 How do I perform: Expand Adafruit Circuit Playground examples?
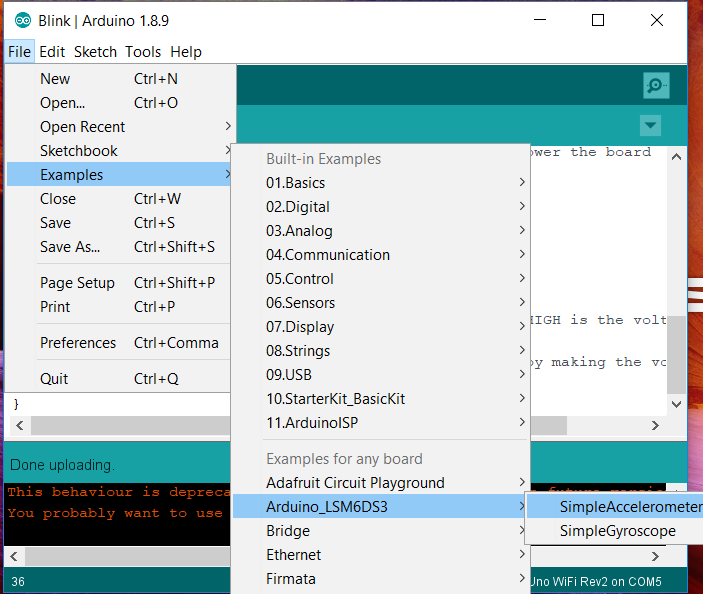tap(381, 483)
